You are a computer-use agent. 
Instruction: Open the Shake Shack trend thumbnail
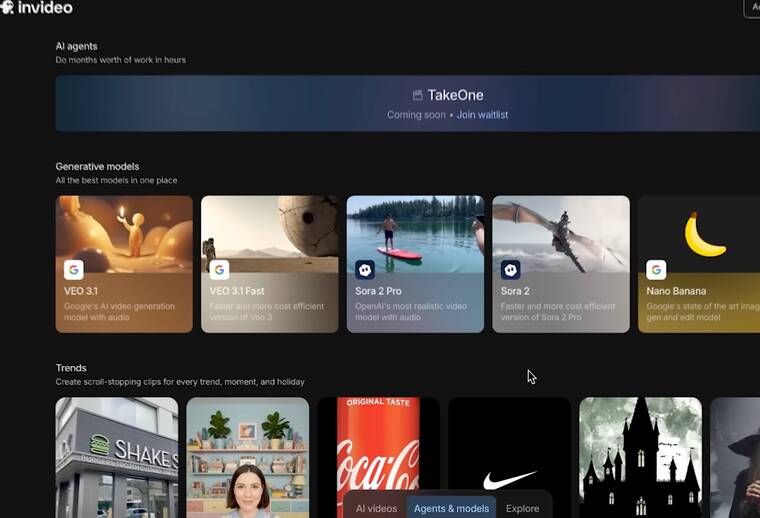click(117, 457)
